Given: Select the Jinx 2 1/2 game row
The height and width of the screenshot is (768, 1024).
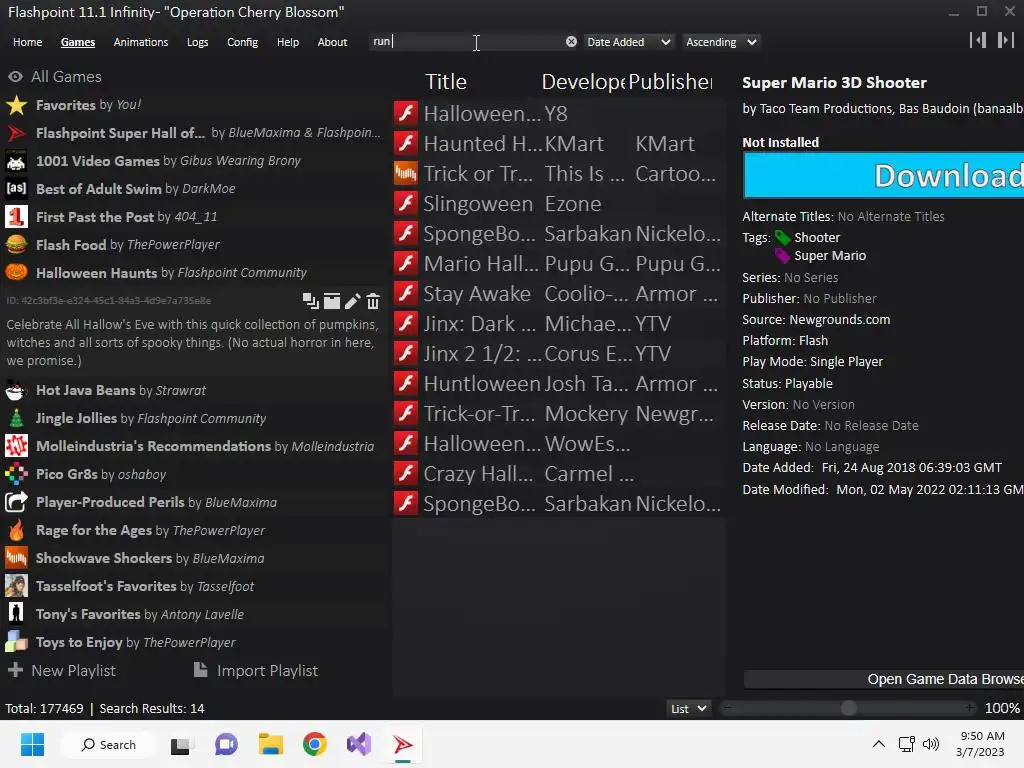Looking at the screenshot, I should tap(558, 354).
